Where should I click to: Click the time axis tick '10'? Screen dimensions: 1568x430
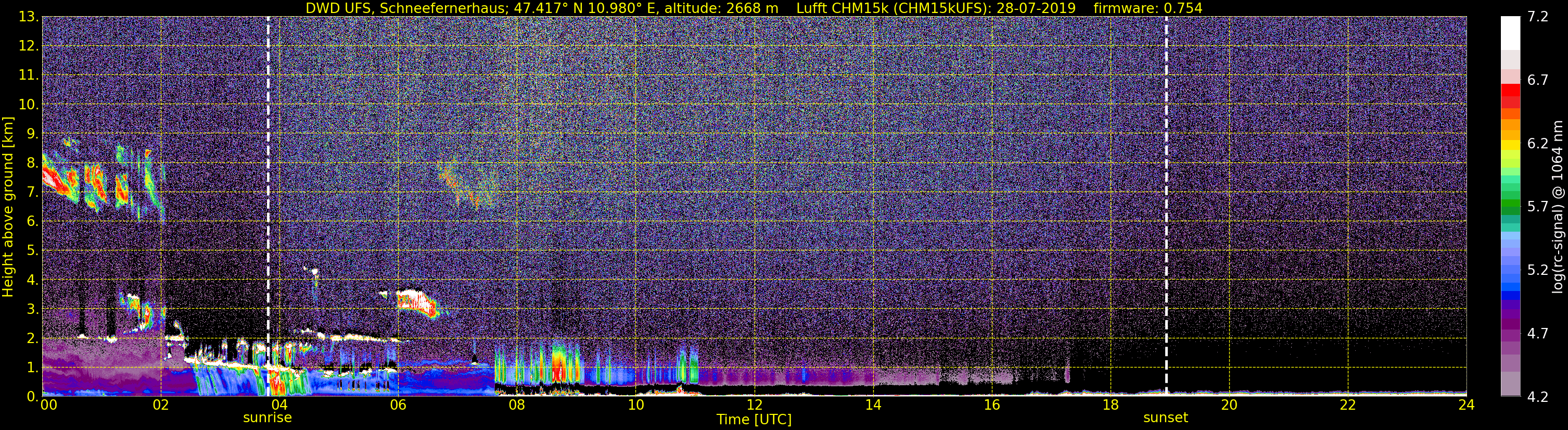tap(635, 405)
